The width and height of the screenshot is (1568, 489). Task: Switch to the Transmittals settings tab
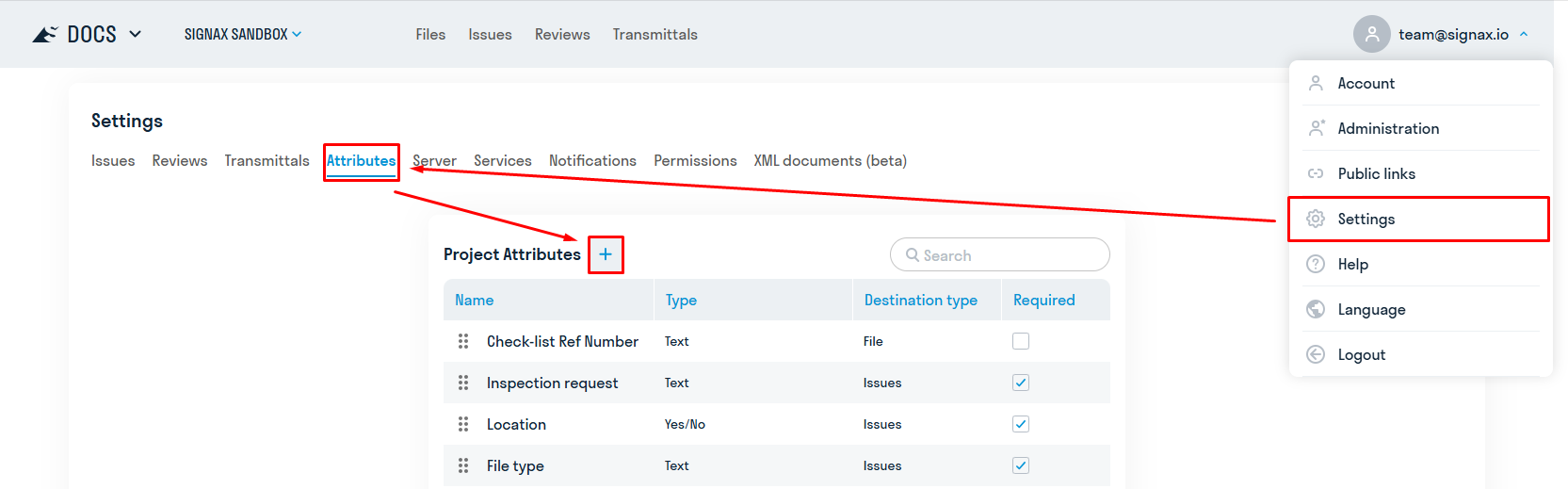pyautogui.click(x=267, y=161)
